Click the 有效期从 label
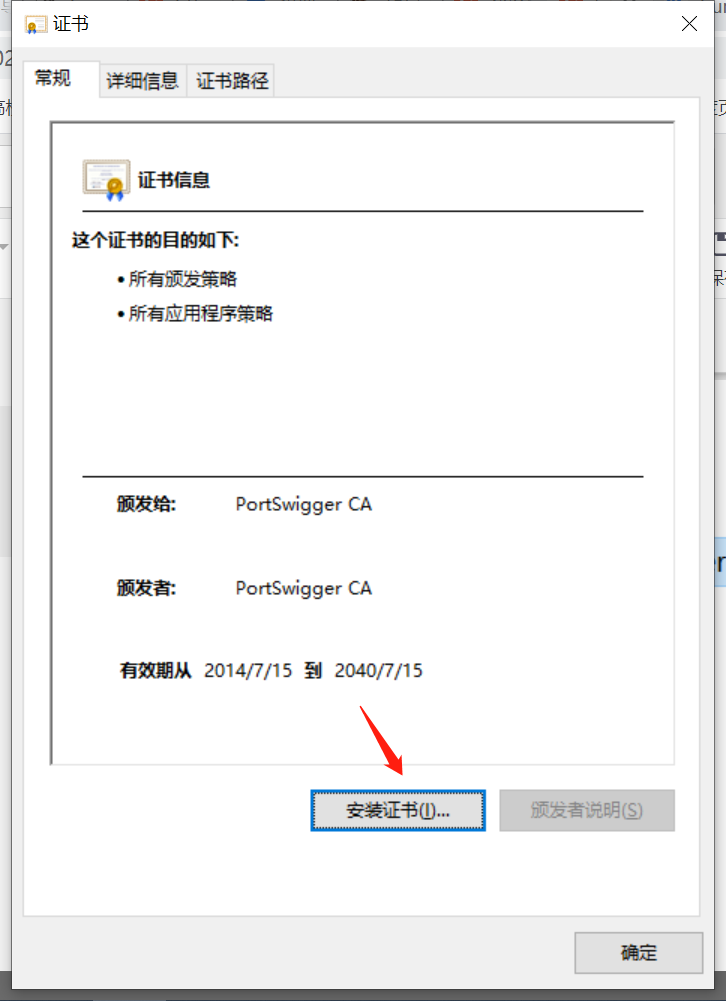This screenshot has height=1001, width=726. point(156,670)
